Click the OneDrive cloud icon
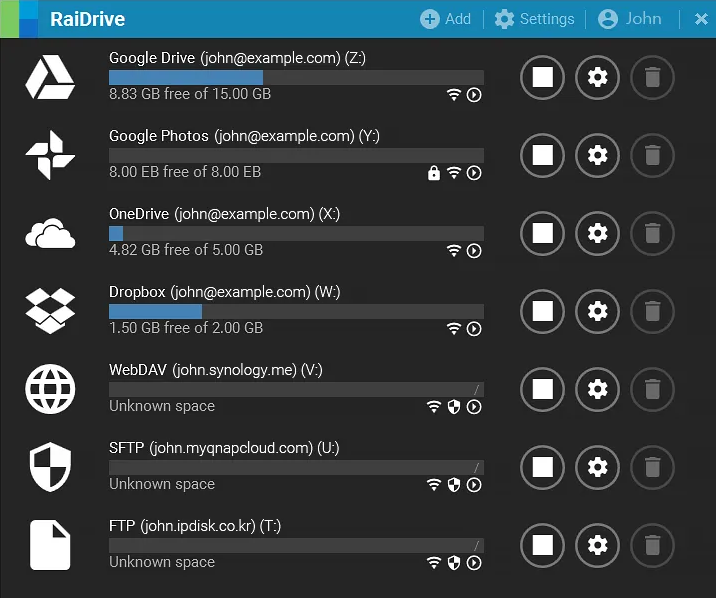Screen dimensions: 716x598 [x=50, y=233]
